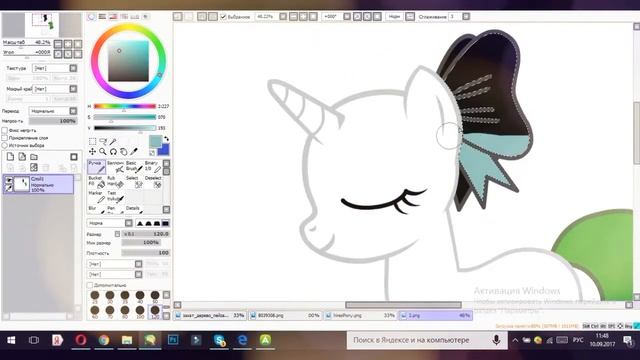Create a new linework layer
Viewport: 640px width, 360px height.
coord(22,157)
